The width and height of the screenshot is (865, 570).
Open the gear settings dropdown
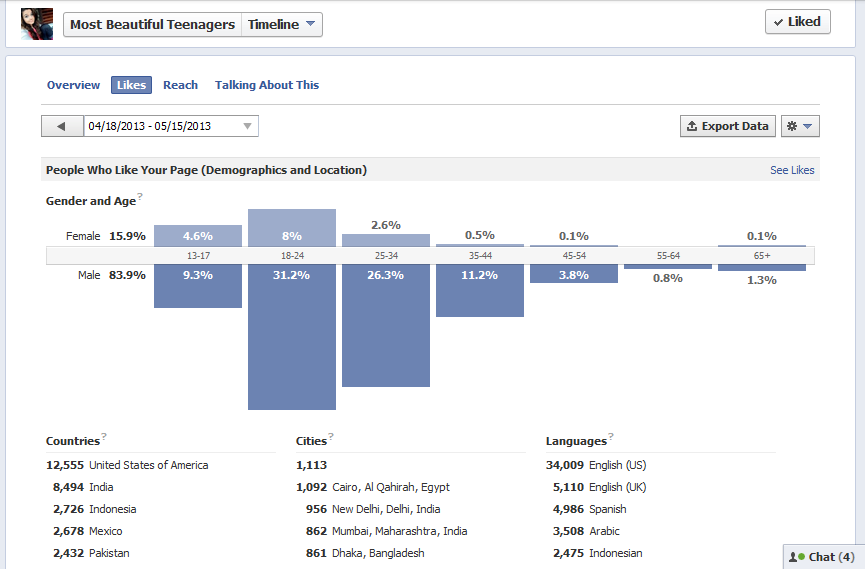800,126
